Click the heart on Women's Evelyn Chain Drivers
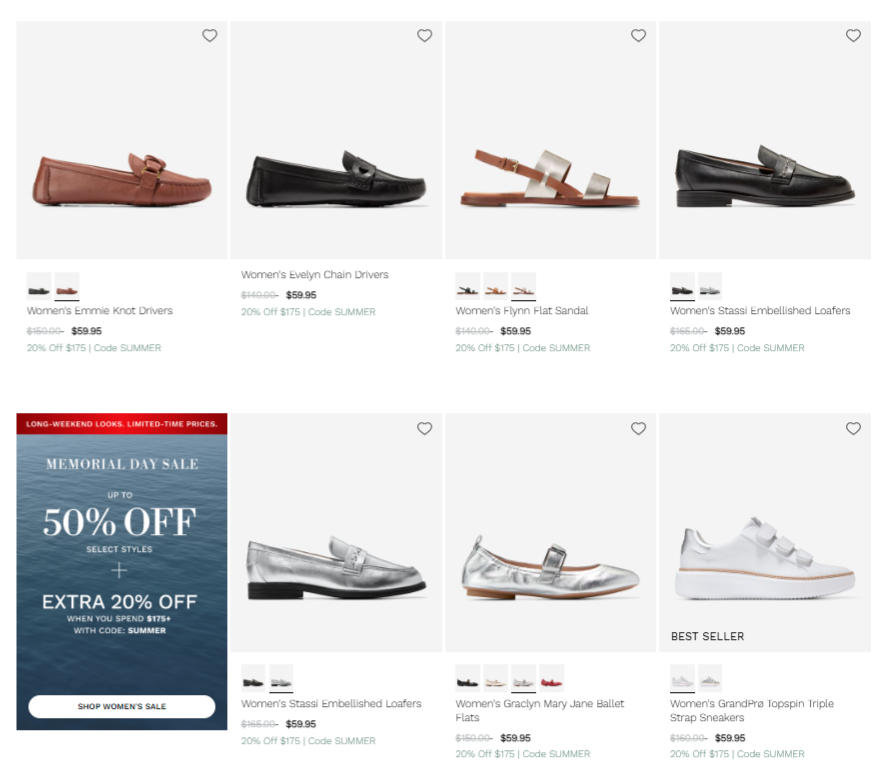The width and height of the screenshot is (892, 780). 424,35
